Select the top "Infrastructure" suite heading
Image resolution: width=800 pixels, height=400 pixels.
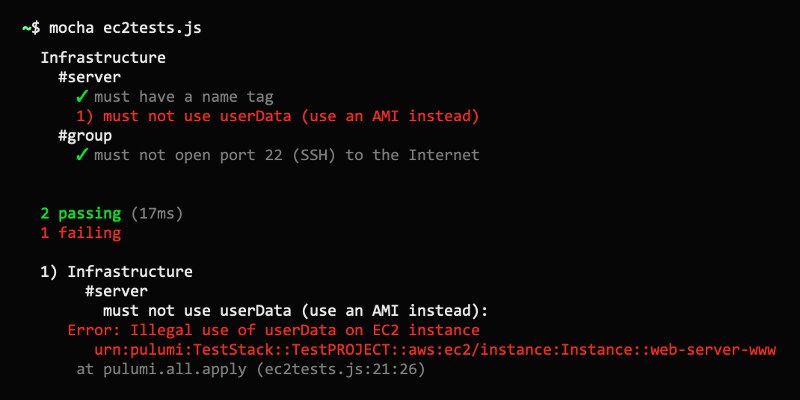tap(103, 59)
